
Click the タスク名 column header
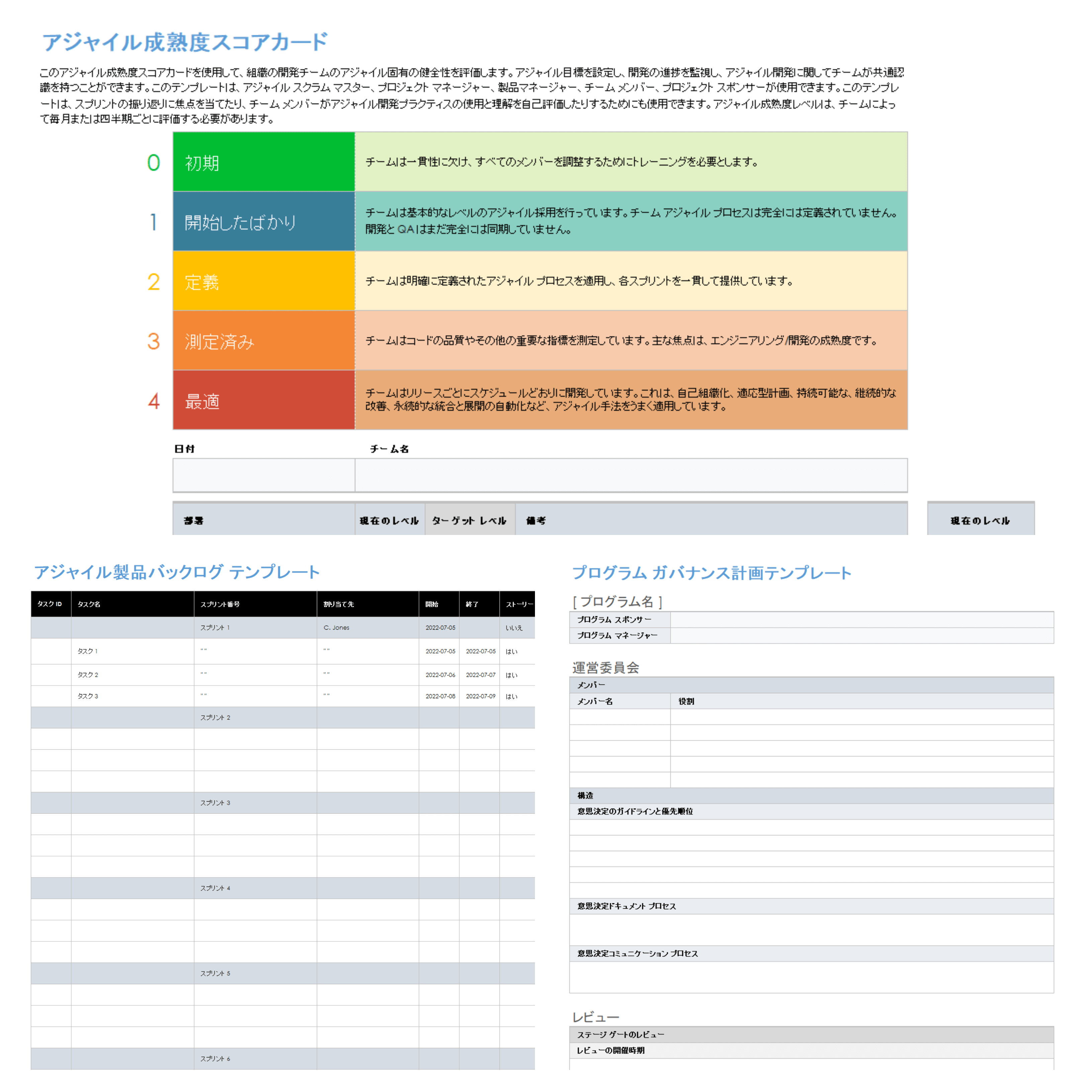pyautogui.click(x=132, y=604)
